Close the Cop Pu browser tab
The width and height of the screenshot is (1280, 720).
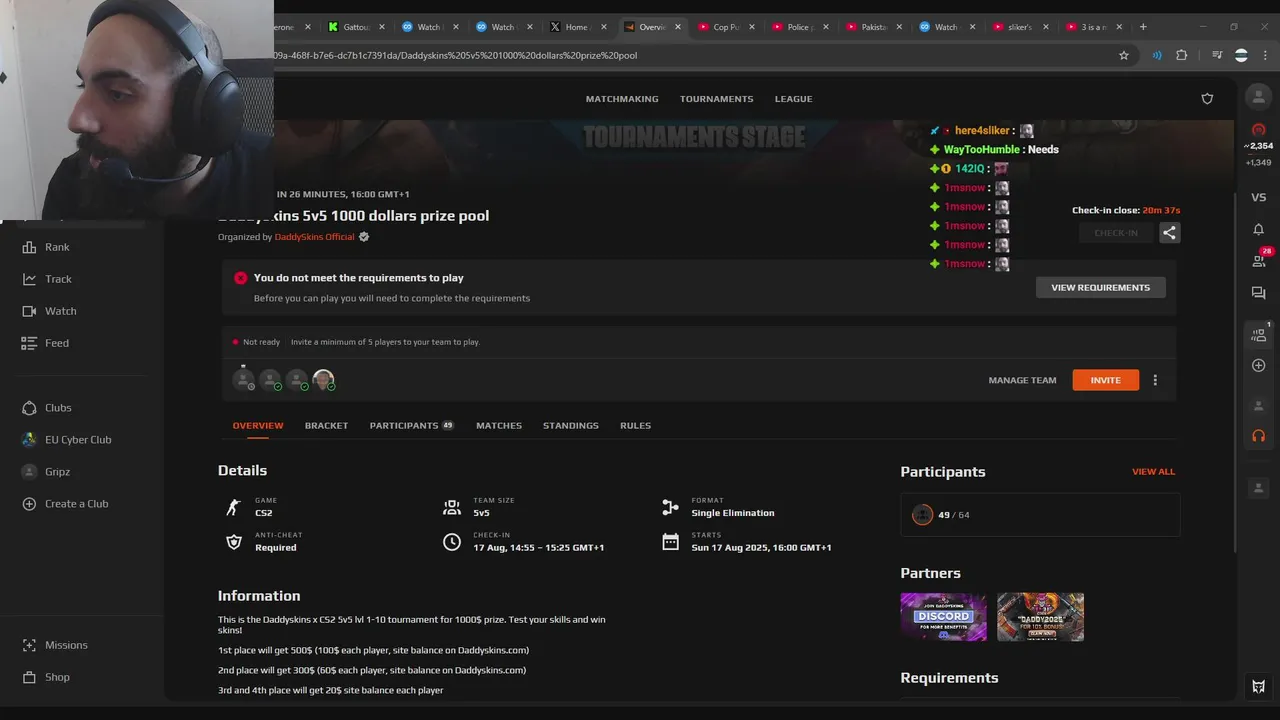coord(752,27)
